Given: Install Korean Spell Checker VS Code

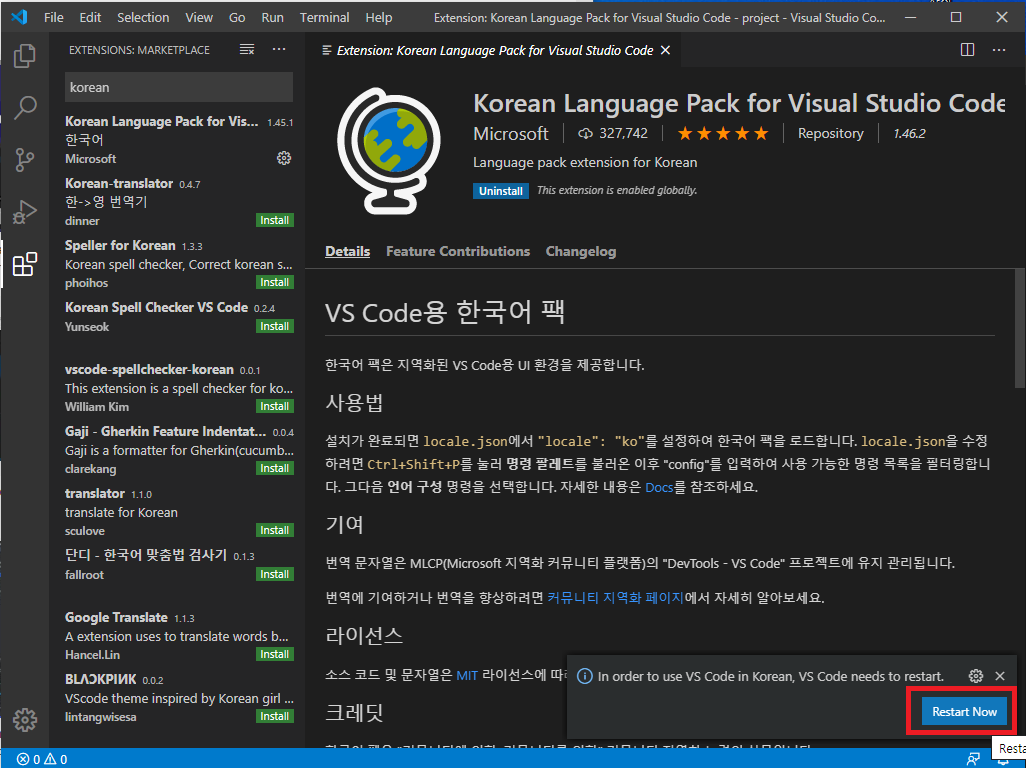Looking at the screenshot, I should [x=274, y=326].
